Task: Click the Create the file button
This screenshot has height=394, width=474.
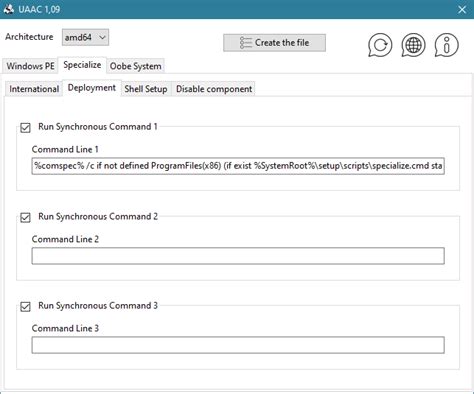Action: [274, 43]
